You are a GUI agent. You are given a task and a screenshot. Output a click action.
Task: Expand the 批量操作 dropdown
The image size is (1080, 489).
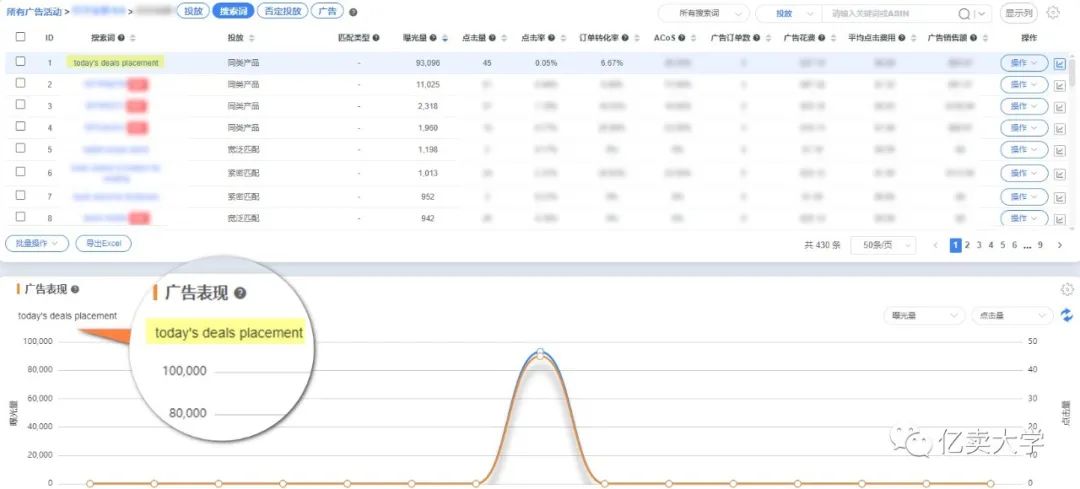(37, 243)
